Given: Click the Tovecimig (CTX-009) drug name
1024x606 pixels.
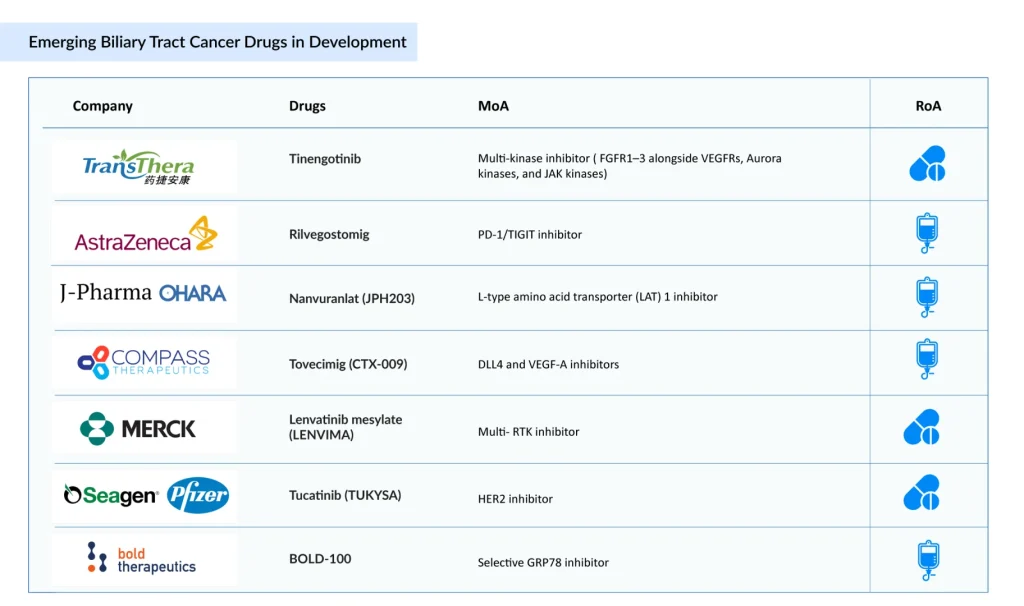Looking at the screenshot, I should pos(348,364).
